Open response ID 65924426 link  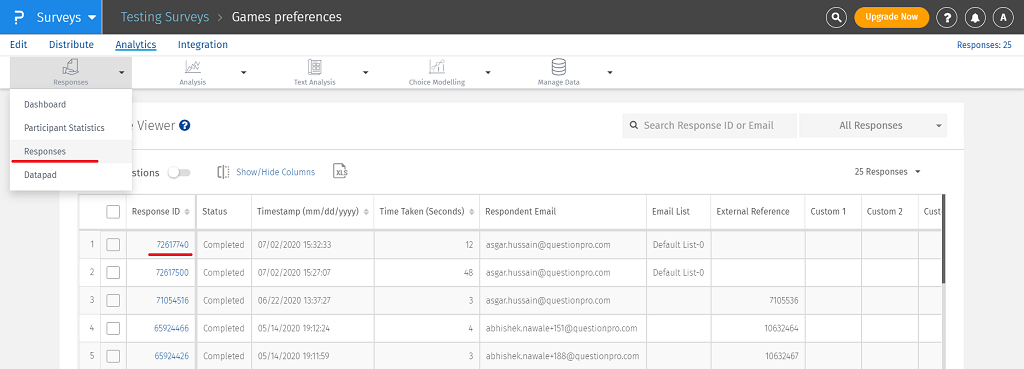172,357
